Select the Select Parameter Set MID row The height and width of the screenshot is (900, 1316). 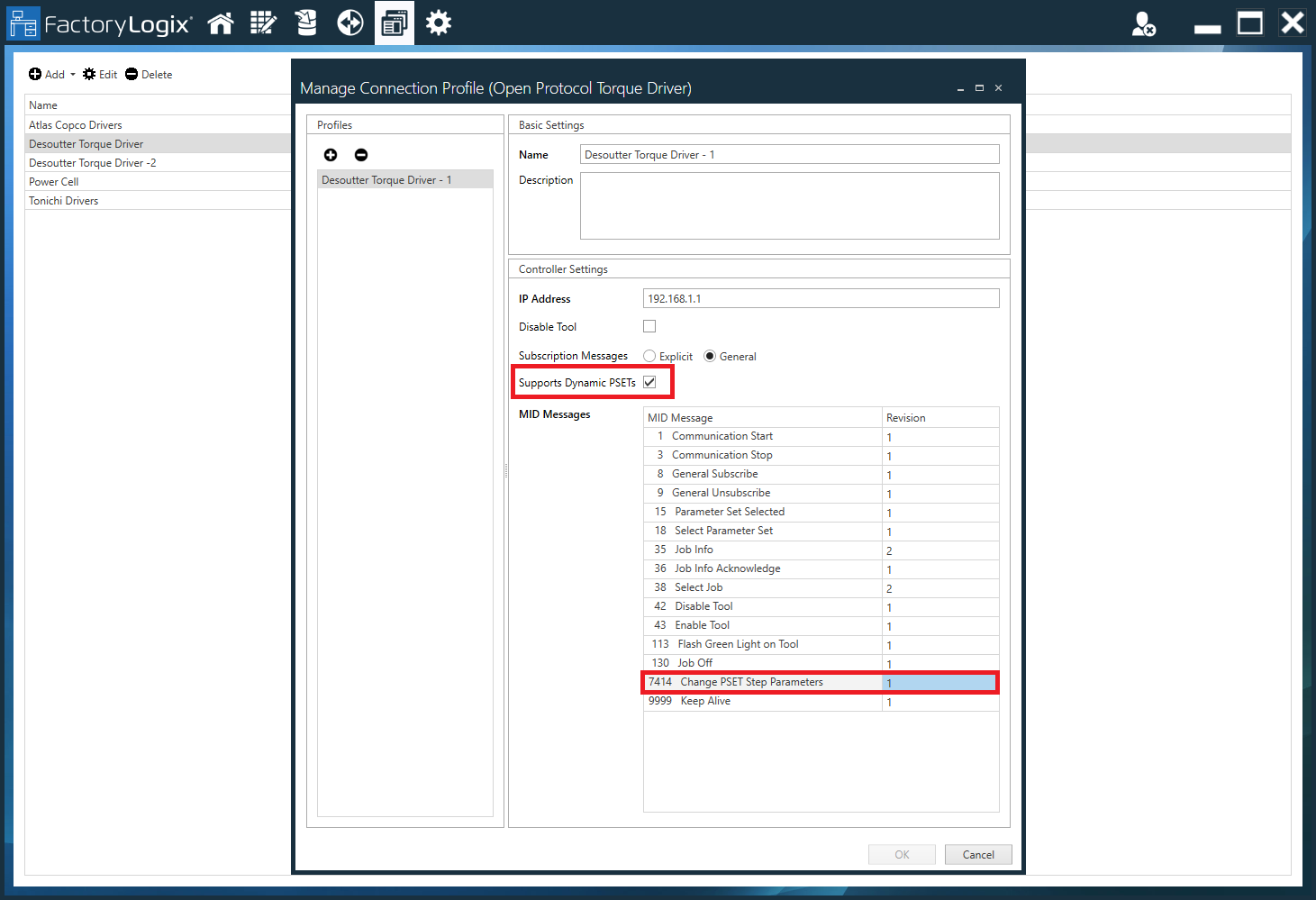821,531
